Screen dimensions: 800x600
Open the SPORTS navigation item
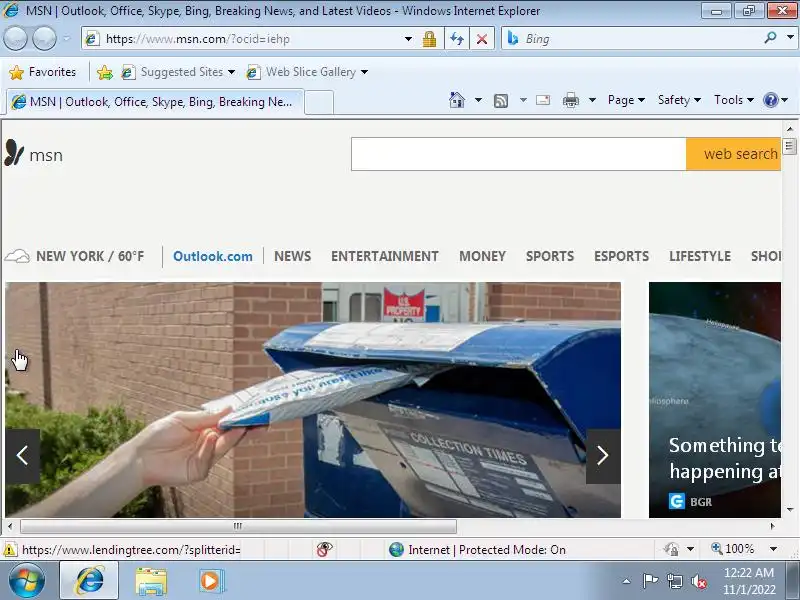click(x=550, y=256)
